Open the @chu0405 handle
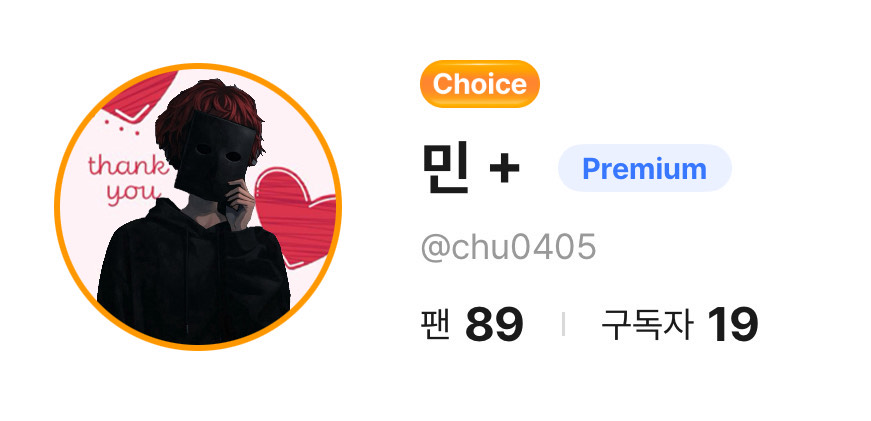Screen dimensions: 871x421 click(508, 247)
